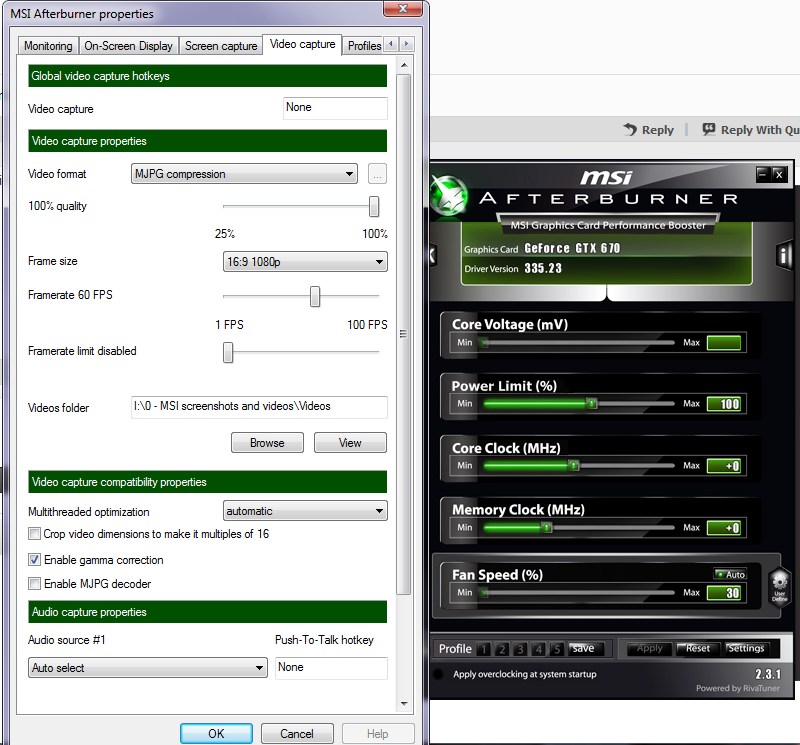This screenshot has width=800, height=745.
Task: Select the Video capture tab
Action: (303, 44)
